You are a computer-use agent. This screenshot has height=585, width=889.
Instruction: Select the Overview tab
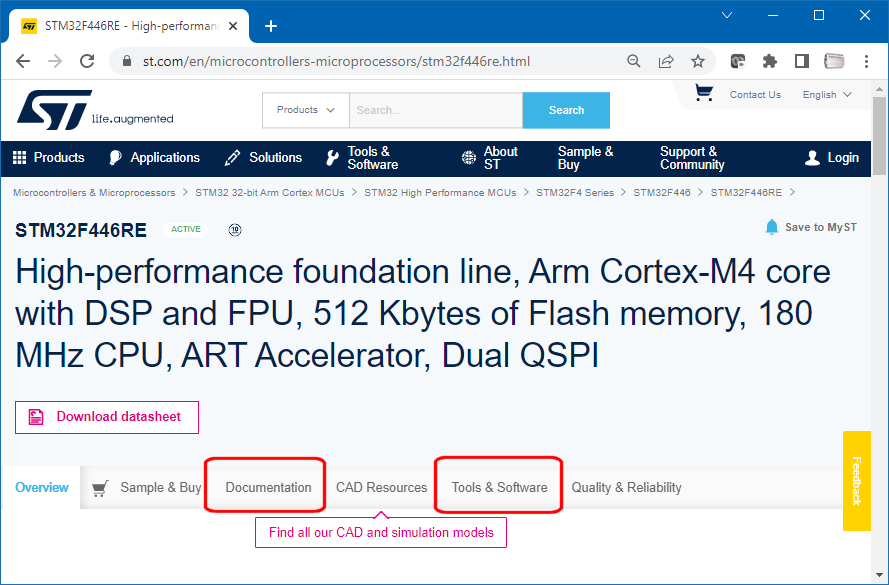click(41, 488)
